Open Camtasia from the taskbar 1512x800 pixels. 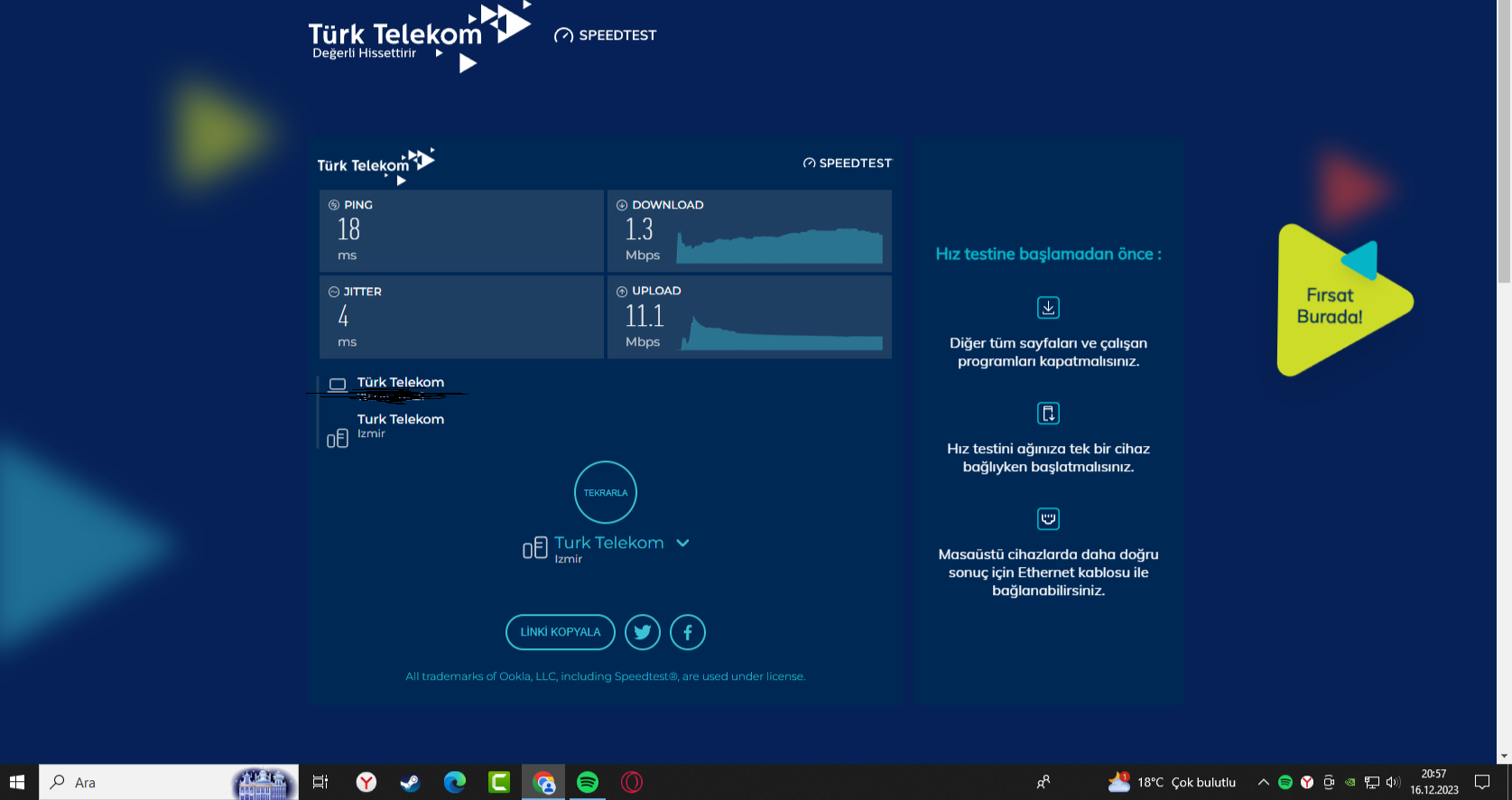point(499,782)
